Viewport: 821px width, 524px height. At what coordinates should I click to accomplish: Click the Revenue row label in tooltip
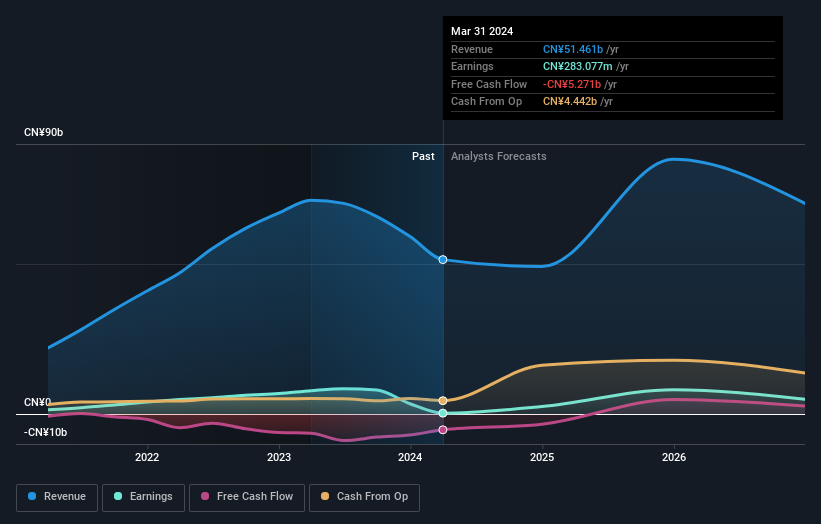tap(472, 49)
